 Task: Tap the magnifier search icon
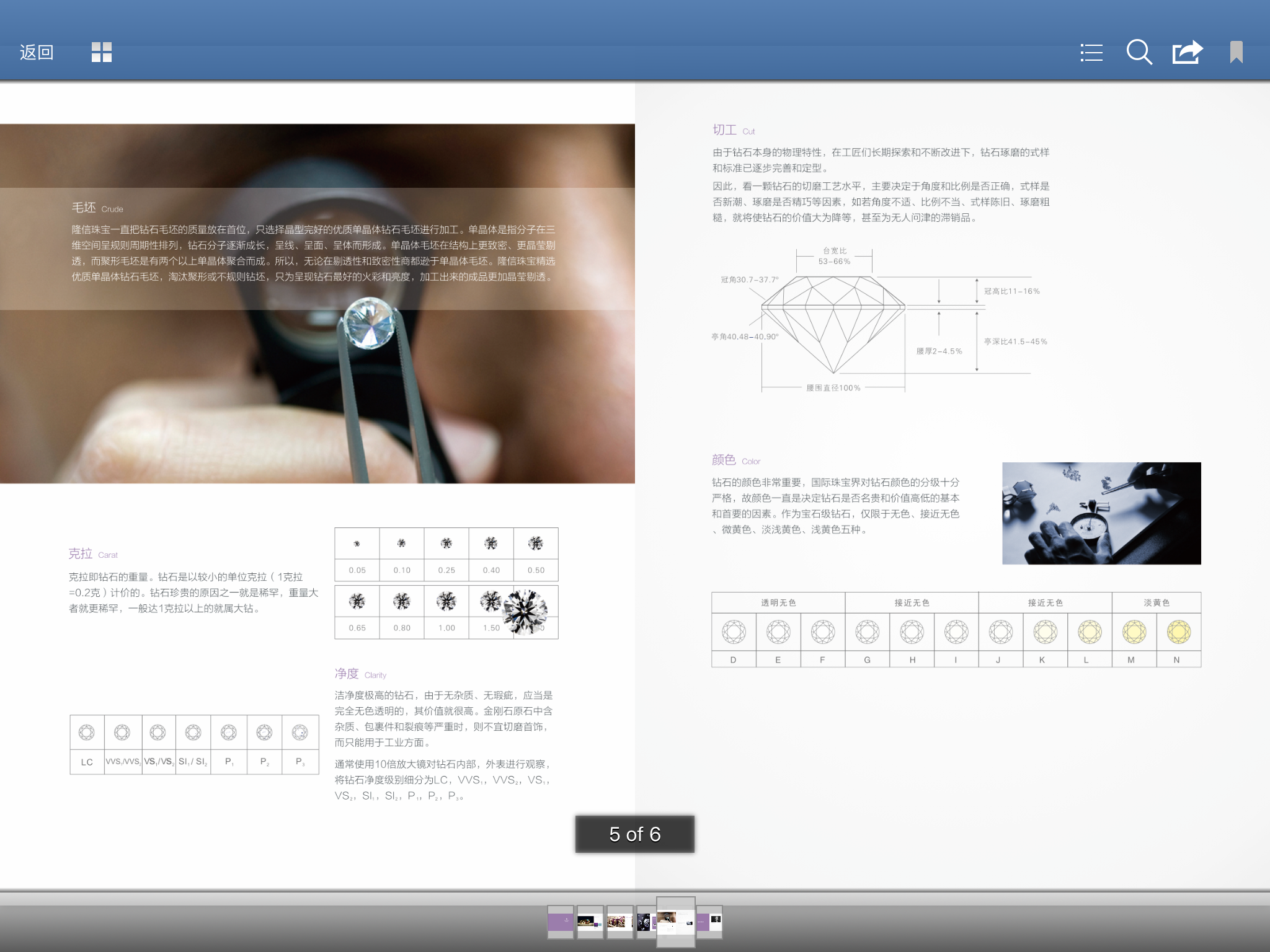[1139, 52]
